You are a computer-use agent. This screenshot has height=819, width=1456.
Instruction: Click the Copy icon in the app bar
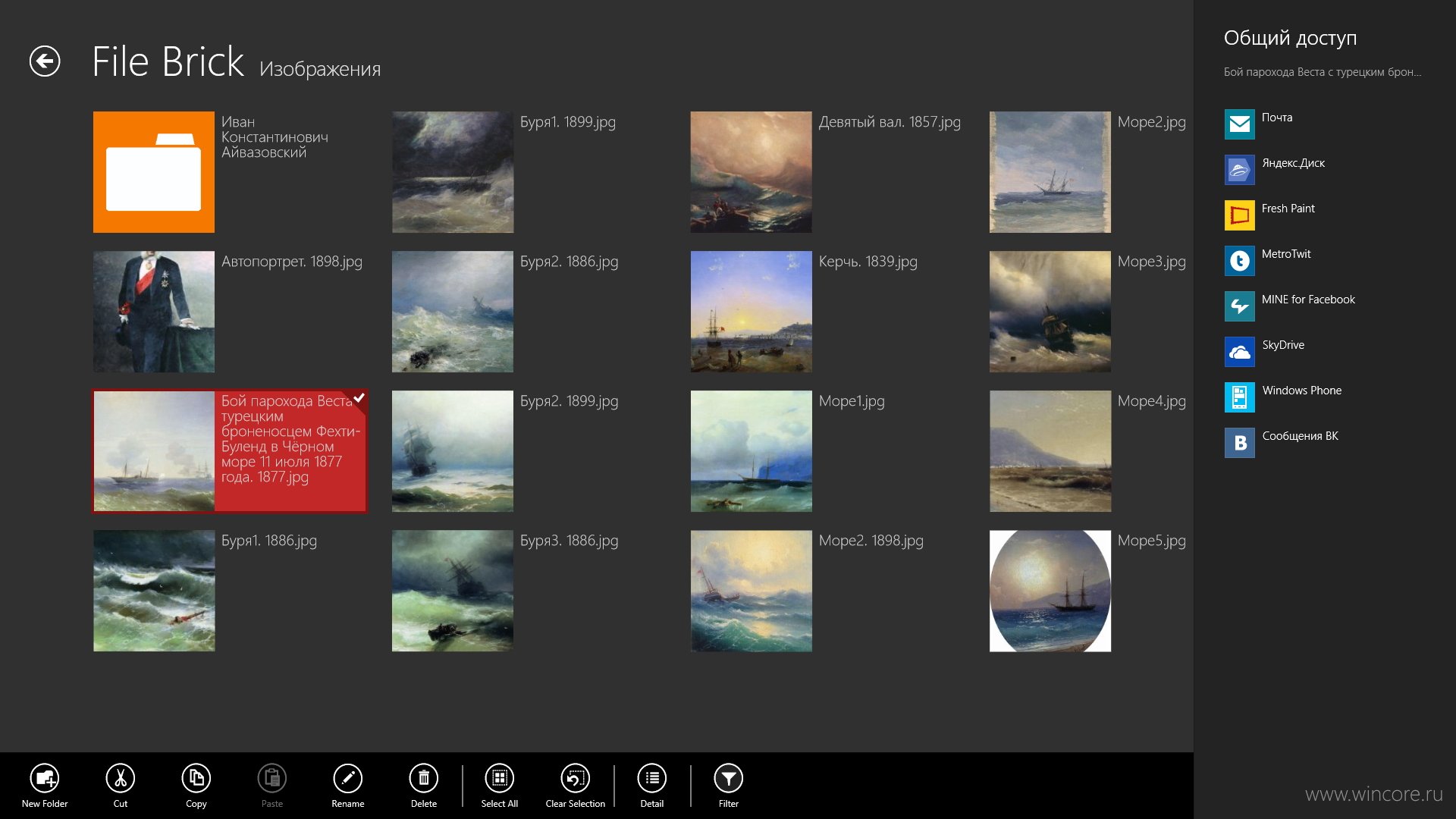[196, 778]
